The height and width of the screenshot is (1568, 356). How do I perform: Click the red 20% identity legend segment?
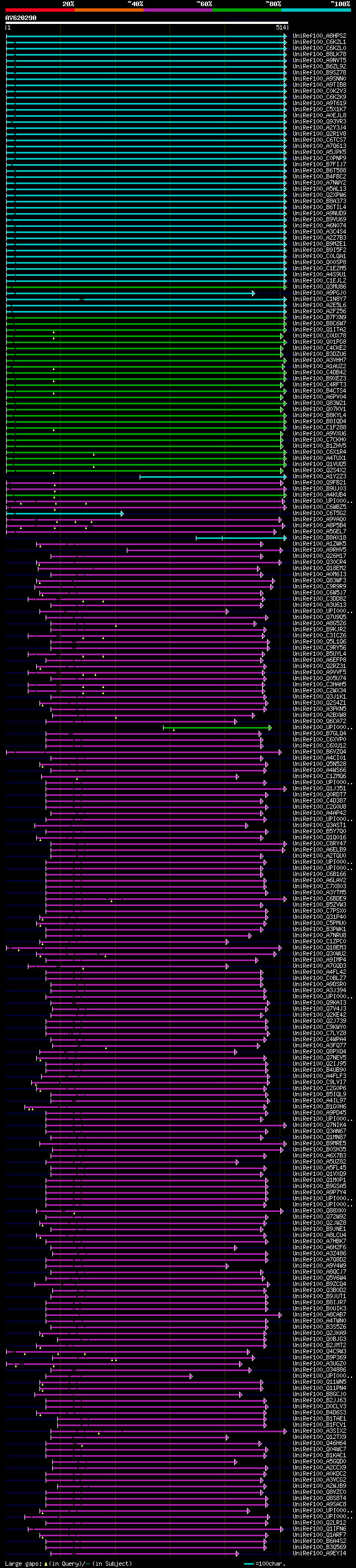pos(39,10)
